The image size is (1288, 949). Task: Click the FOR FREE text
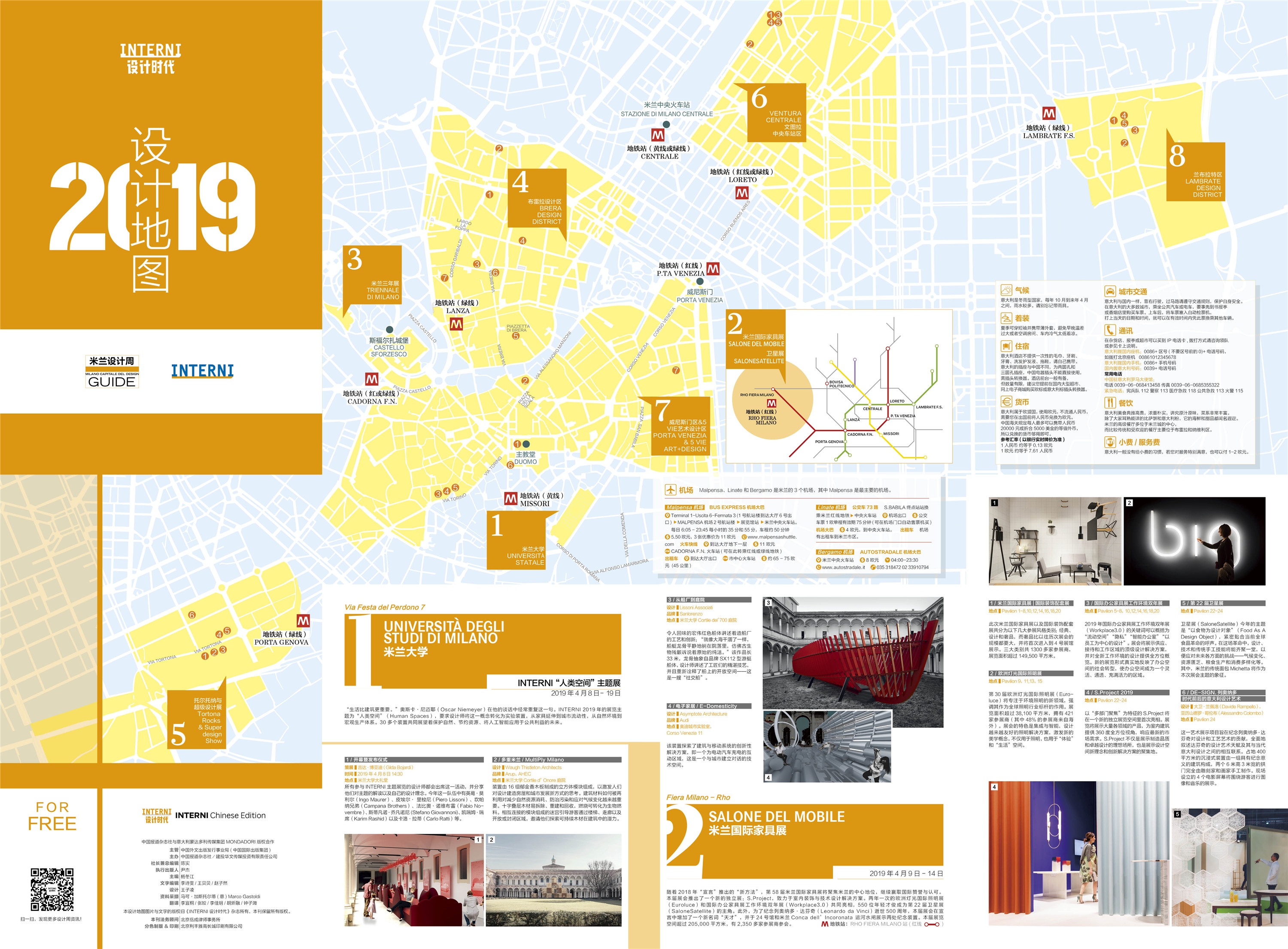(x=52, y=816)
